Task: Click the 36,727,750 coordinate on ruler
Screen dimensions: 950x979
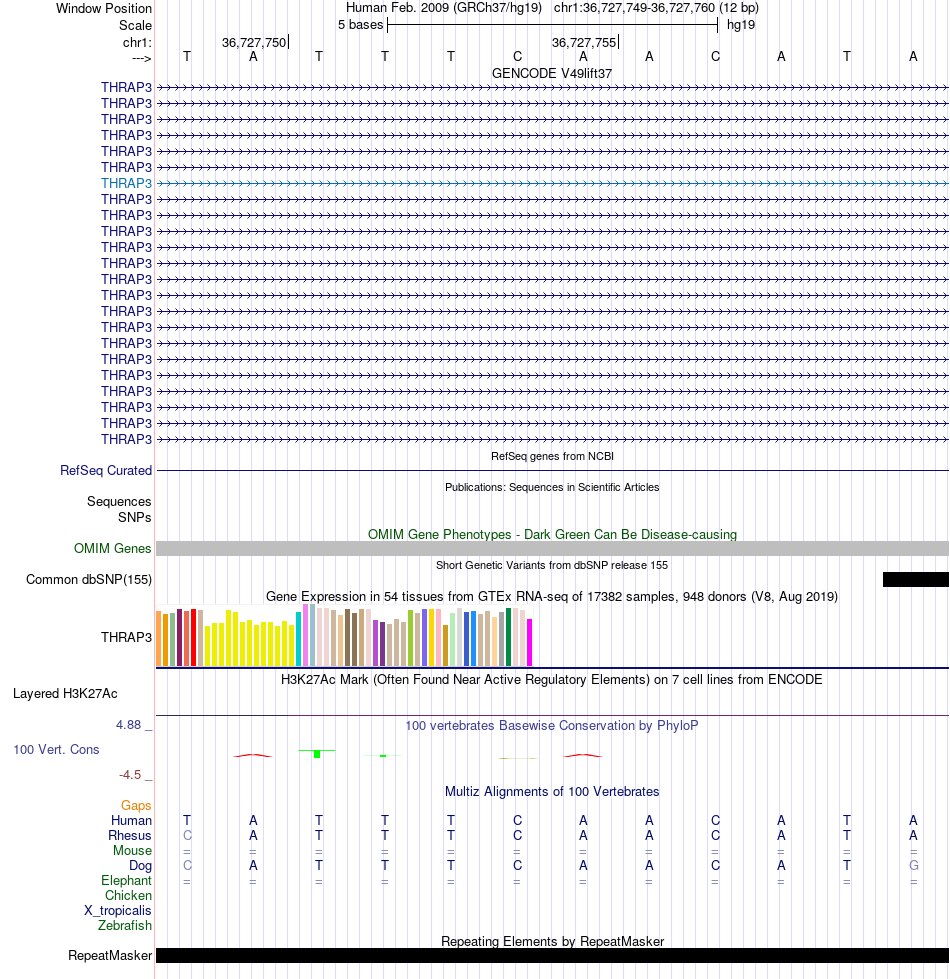Action: [x=254, y=42]
